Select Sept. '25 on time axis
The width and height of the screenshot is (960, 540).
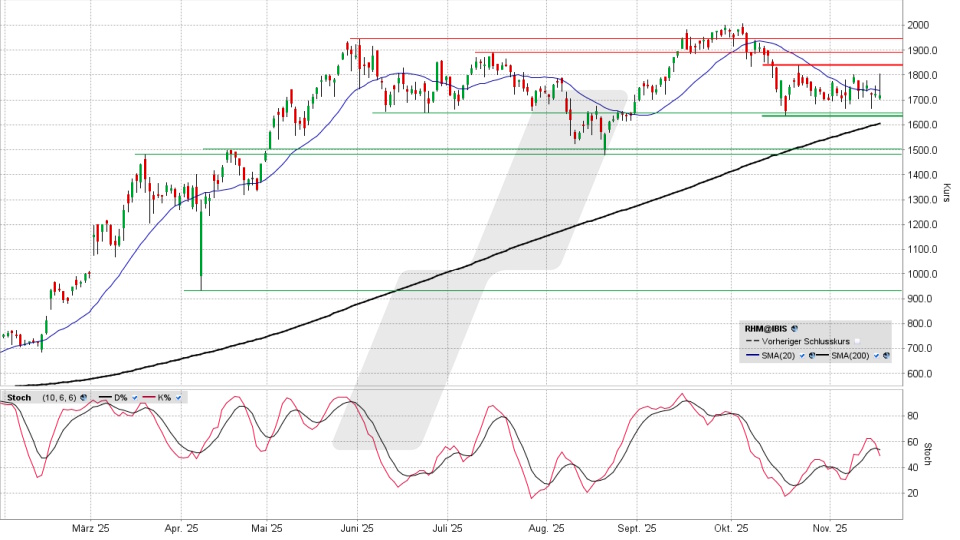point(637,528)
